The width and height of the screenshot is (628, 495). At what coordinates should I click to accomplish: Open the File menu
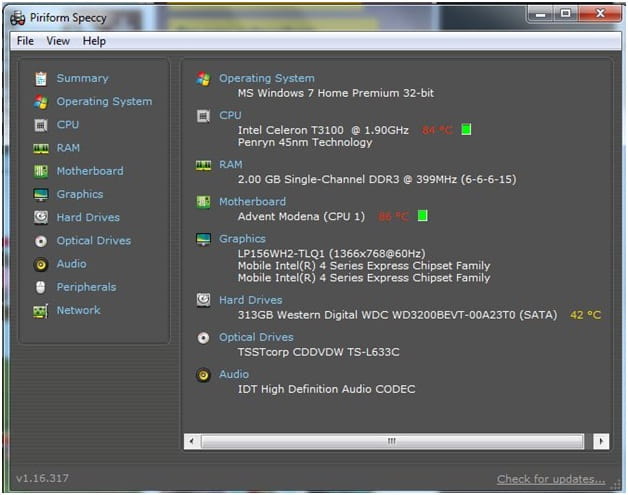point(25,41)
